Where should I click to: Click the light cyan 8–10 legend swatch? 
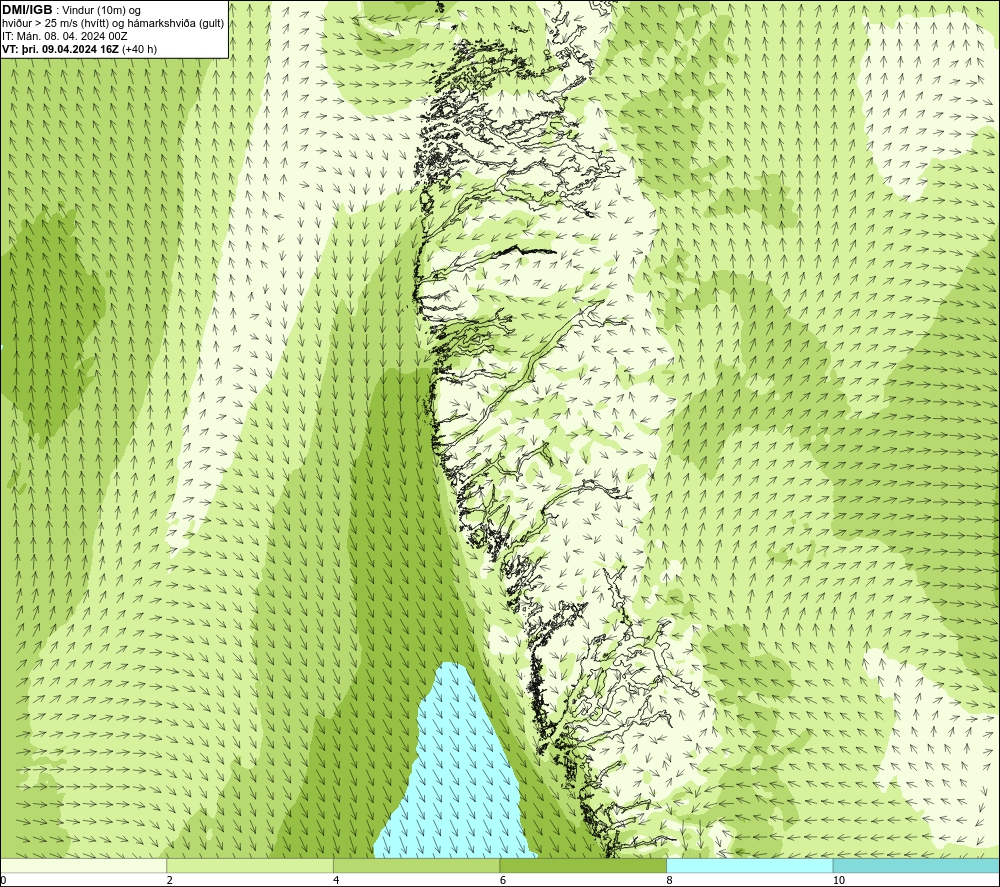(x=749, y=865)
